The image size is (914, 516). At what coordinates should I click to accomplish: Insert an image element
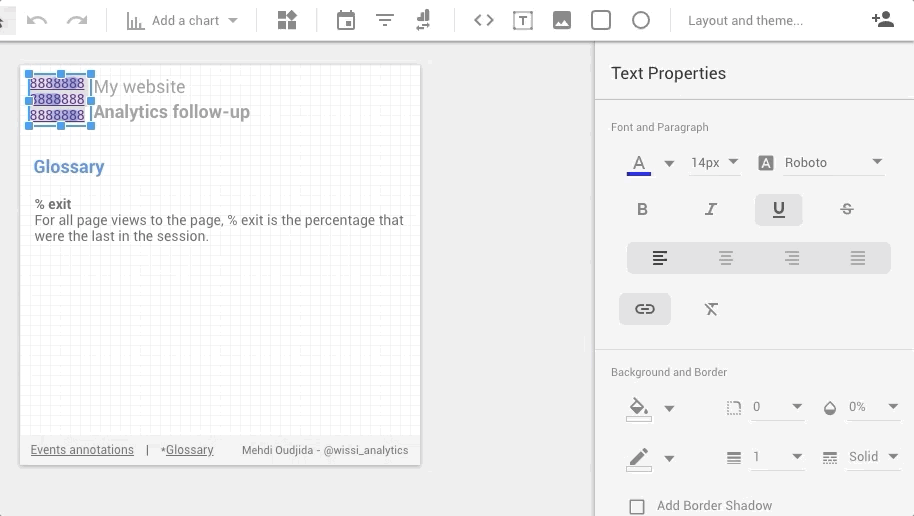coord(562,20)
